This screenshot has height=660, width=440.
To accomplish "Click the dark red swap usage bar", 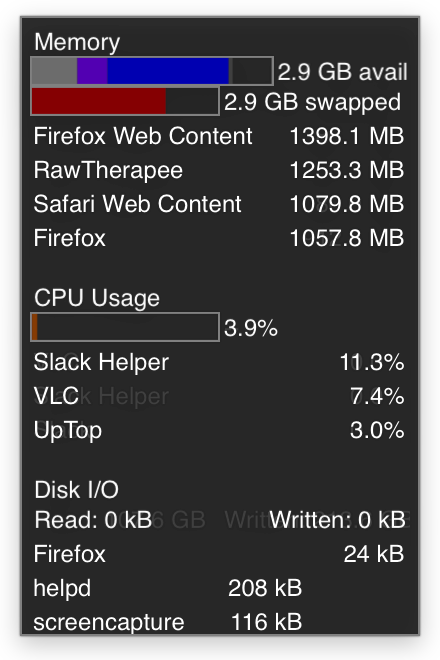I will 99,101.
